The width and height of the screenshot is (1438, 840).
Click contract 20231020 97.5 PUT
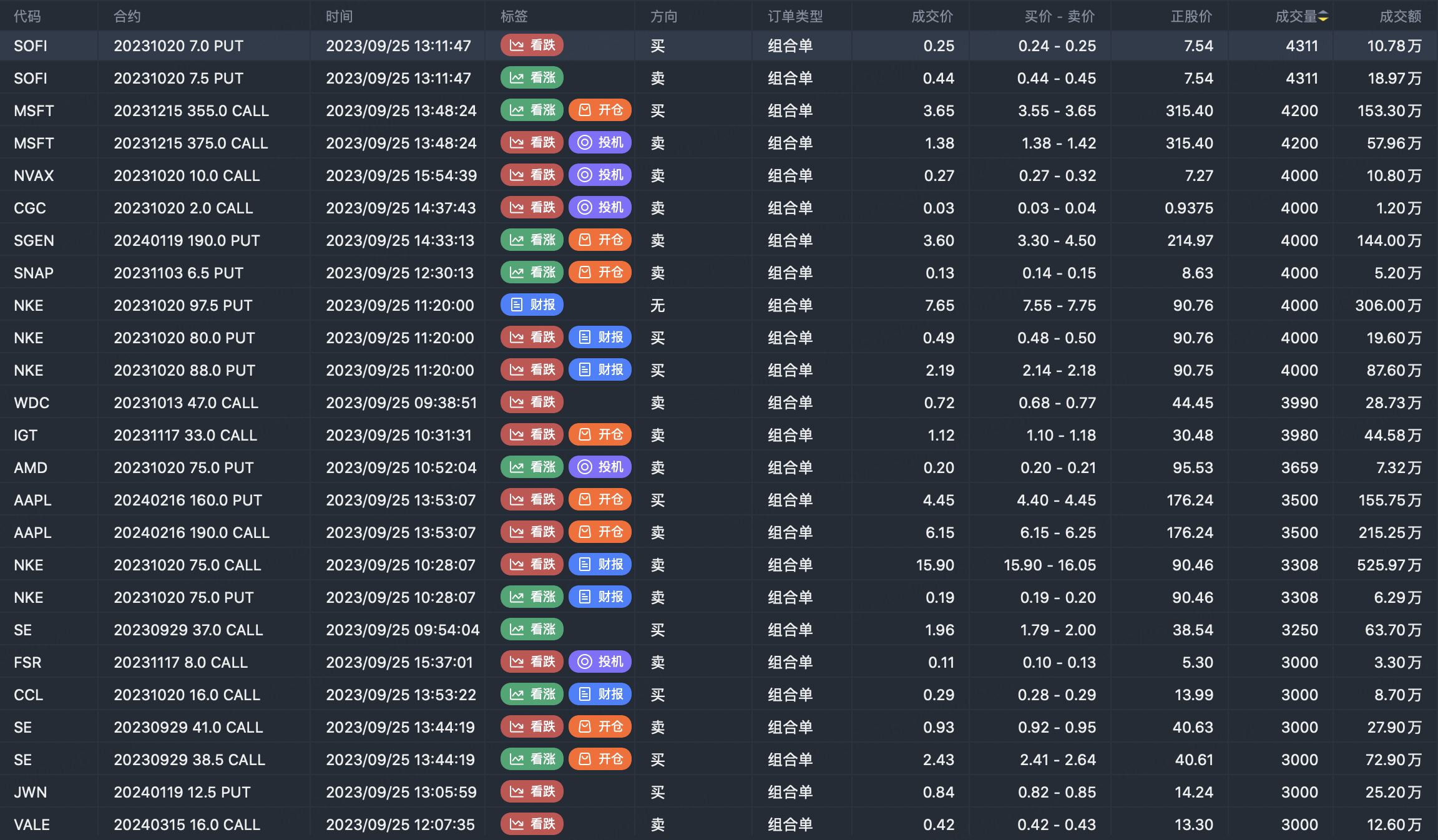tap(183, 305)
